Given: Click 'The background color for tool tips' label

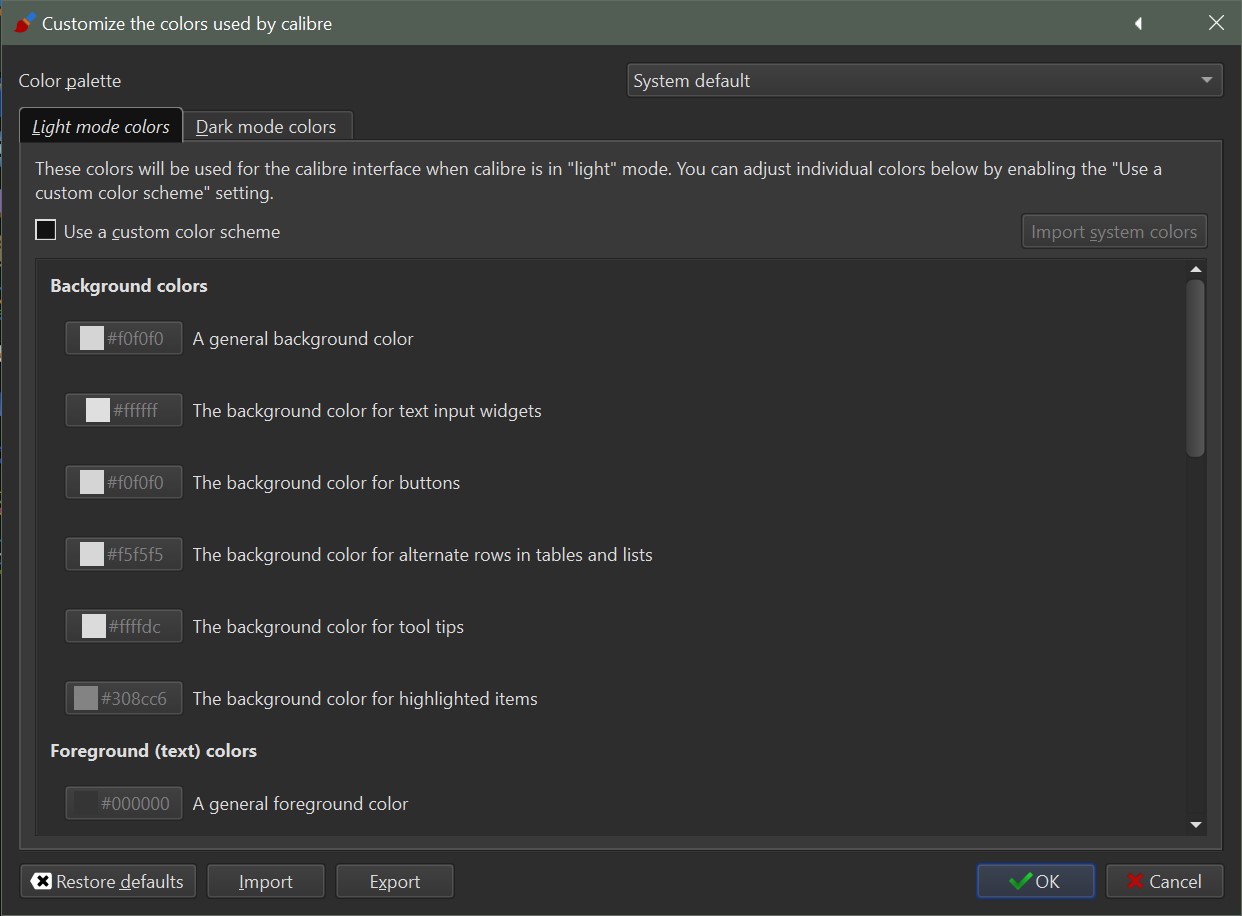Looking at the screenshot, I should (x=328, y=627).
